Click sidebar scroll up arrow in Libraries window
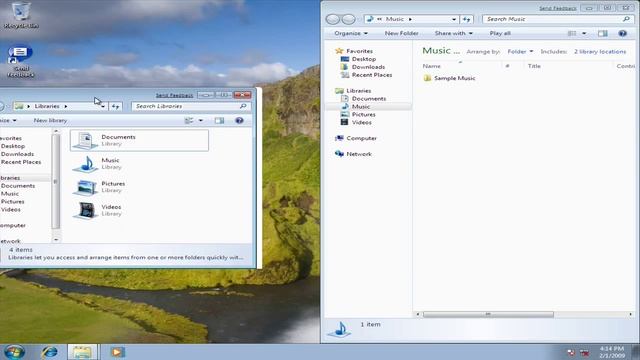The image size is (640, 360). (x=56, y=131)
